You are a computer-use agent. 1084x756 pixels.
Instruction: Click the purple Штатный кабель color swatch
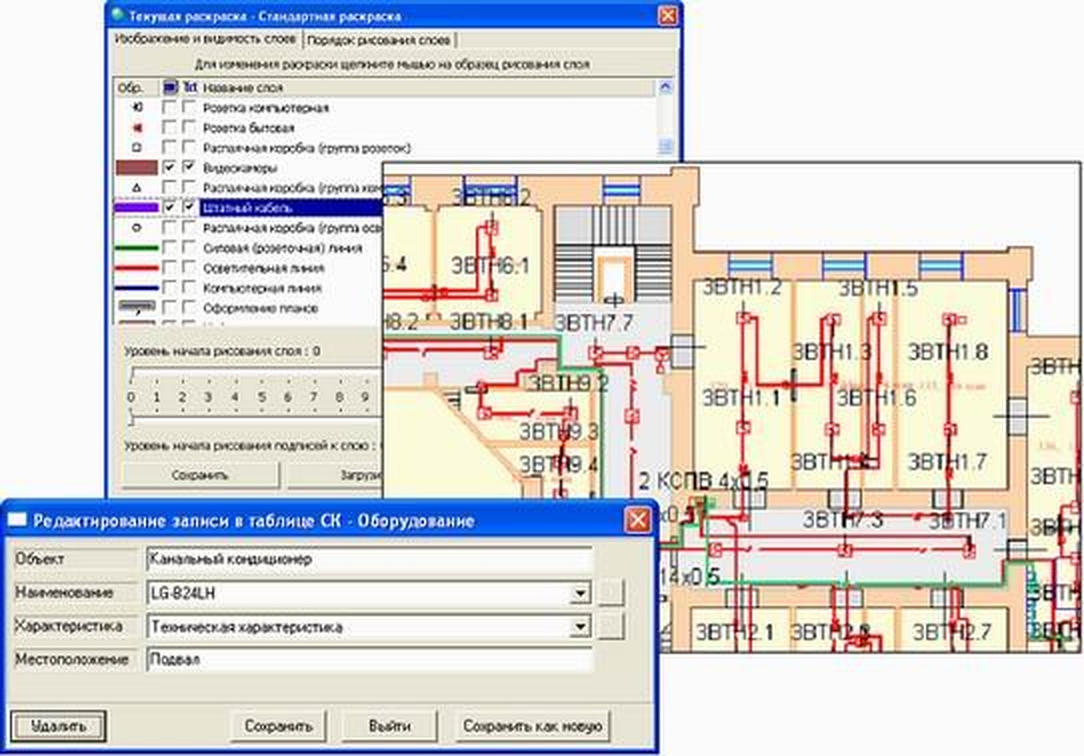click(x=137, y=207)
